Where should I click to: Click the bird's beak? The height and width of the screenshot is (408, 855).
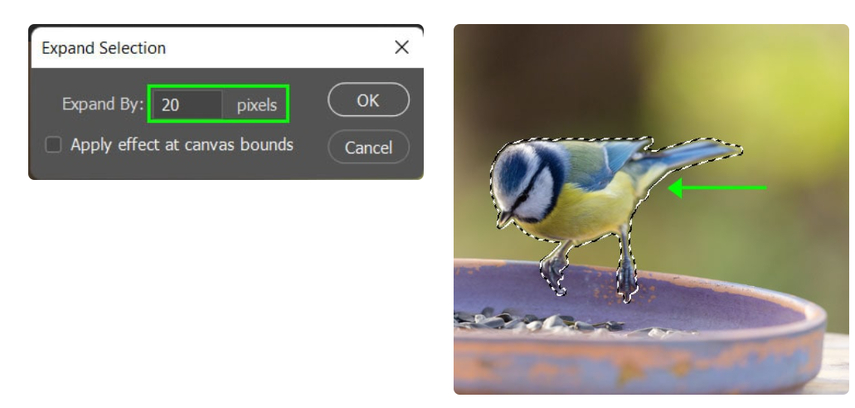coord(503,219)
